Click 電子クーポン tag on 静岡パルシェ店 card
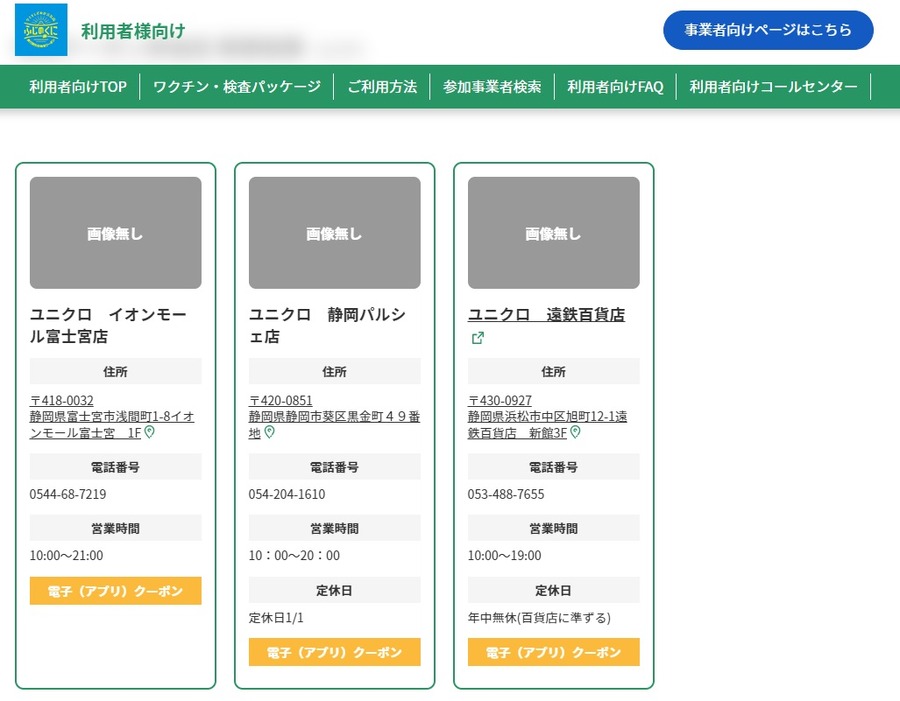The width and height of the screenshot is (900, 701). tap(335, 652)
